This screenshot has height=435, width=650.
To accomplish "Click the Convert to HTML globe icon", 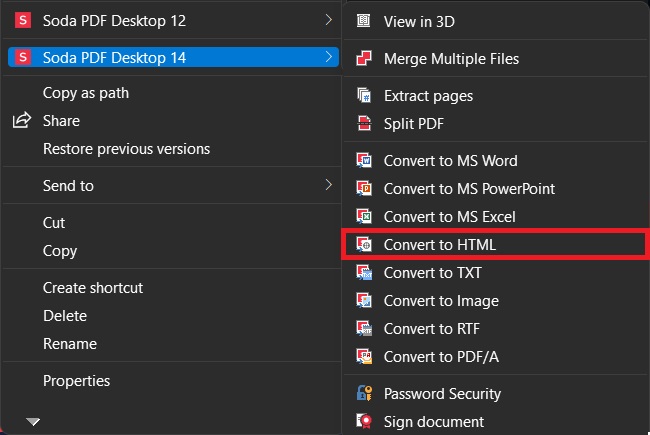I will tap(364, 245).
